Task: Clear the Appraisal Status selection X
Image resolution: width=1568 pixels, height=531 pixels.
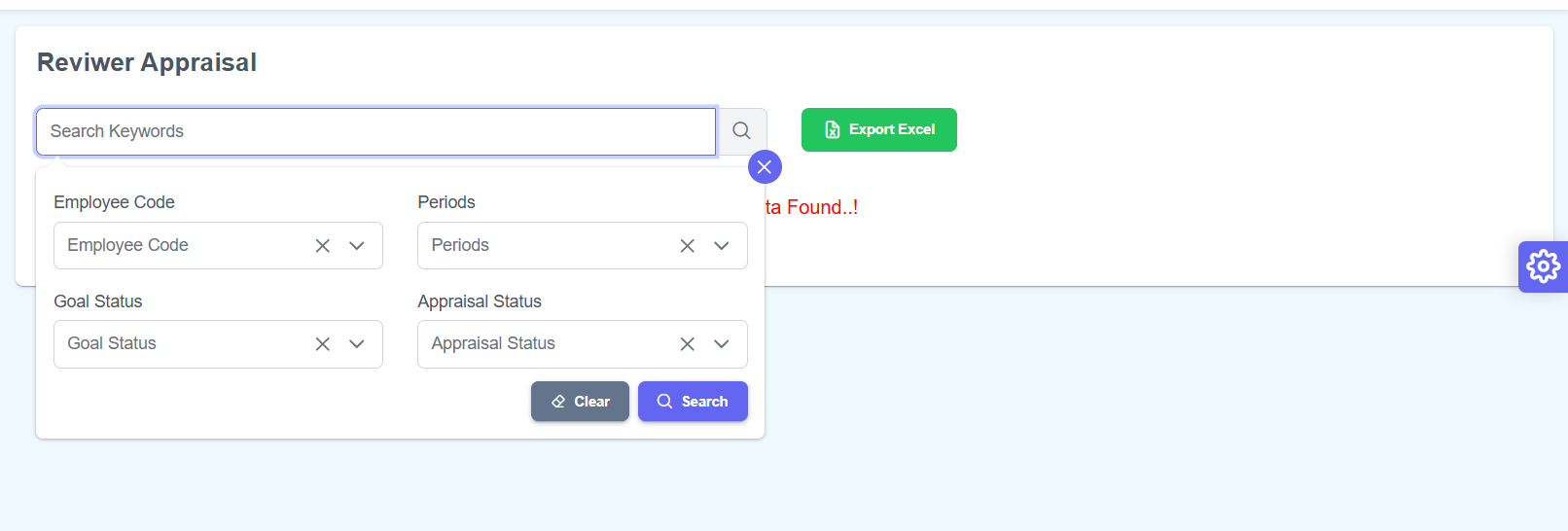Action: click(x=687, y=344)
